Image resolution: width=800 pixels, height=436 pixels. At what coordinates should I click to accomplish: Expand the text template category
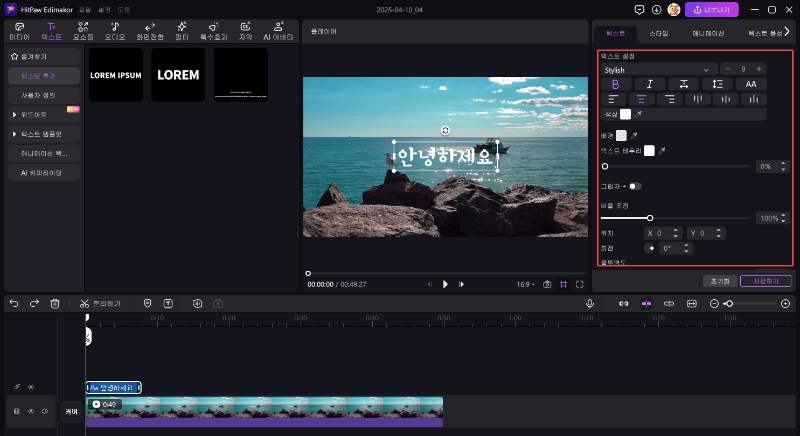tap(14, 133)
